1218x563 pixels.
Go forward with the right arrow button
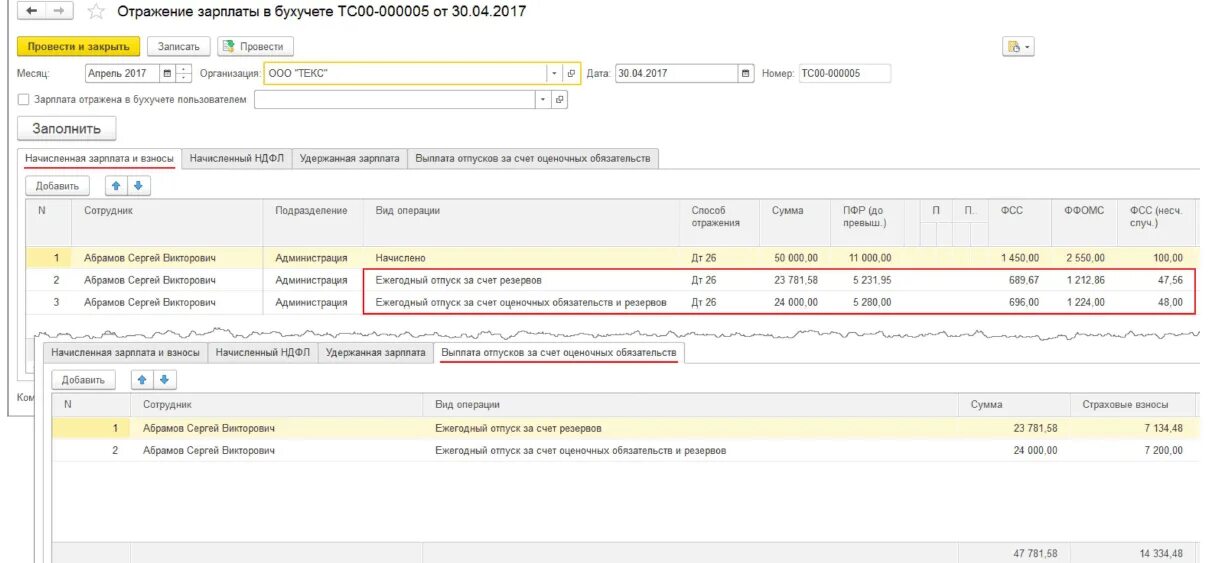(x=58, y=11)
